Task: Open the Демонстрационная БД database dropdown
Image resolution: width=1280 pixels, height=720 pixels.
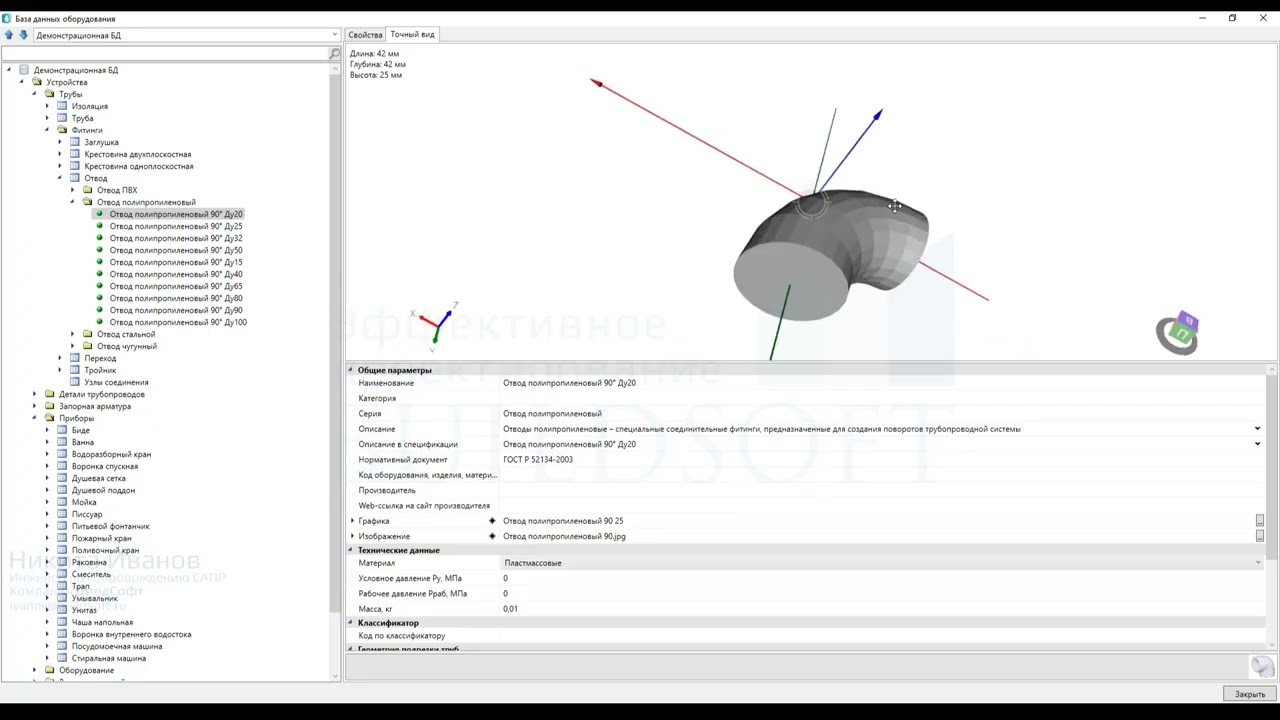Action: click(x=335, y=35)
